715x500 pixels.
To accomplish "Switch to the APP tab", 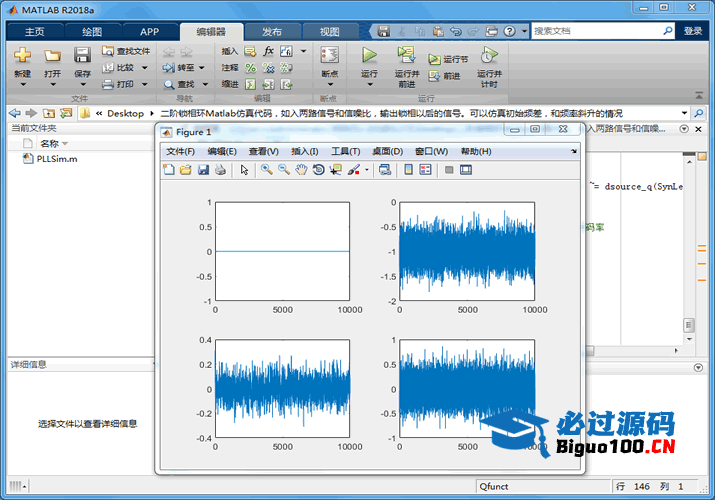I will [x=150, y=31].
